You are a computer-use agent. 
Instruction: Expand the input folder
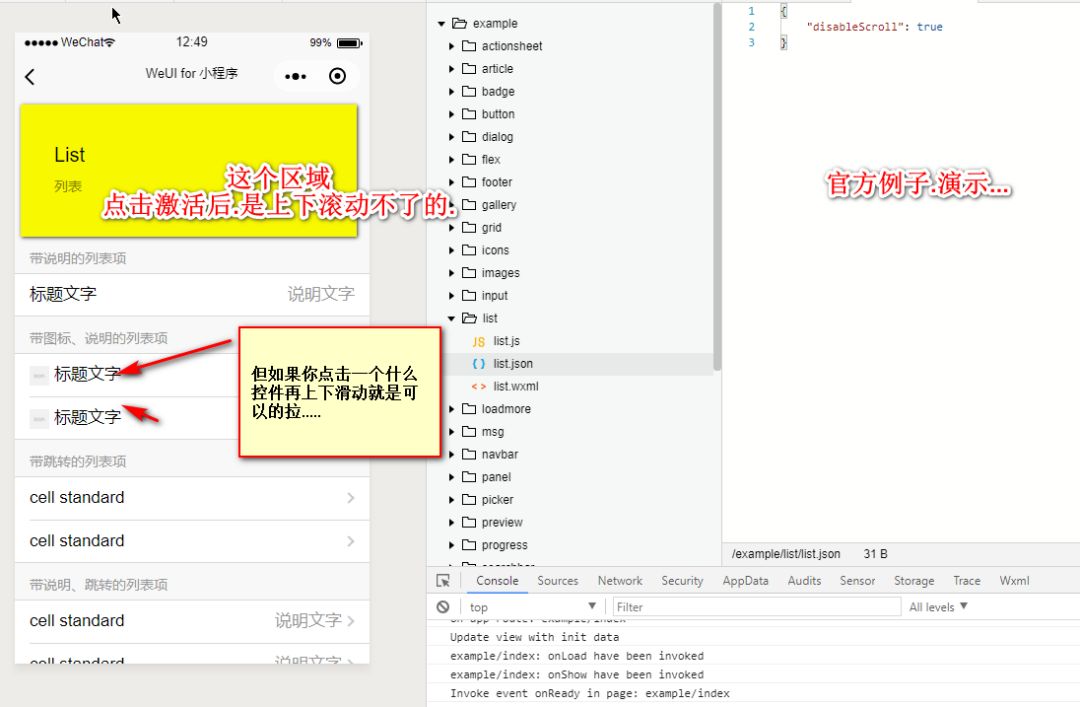tap(451, 296)
